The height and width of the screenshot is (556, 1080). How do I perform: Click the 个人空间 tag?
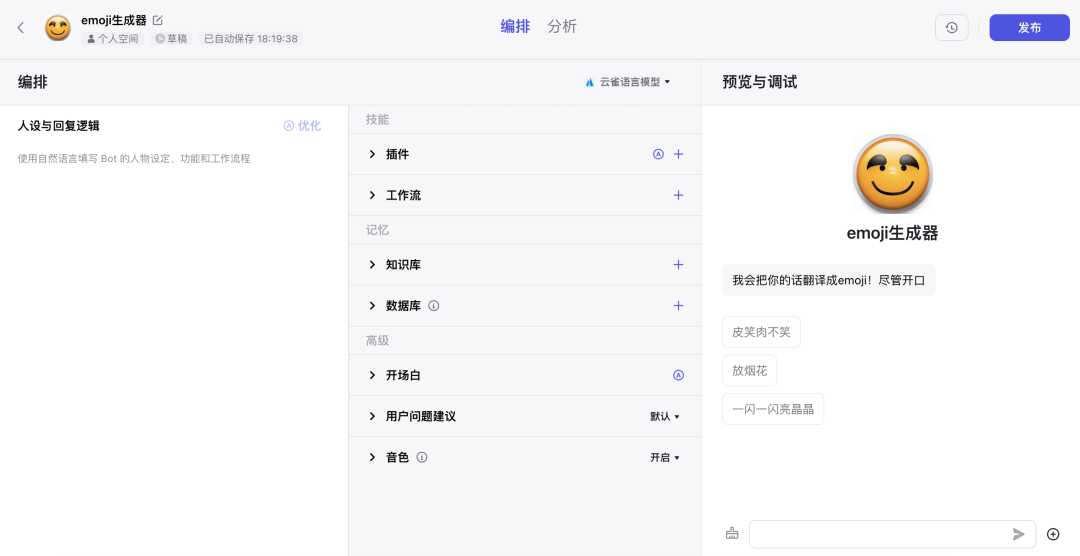113,39
